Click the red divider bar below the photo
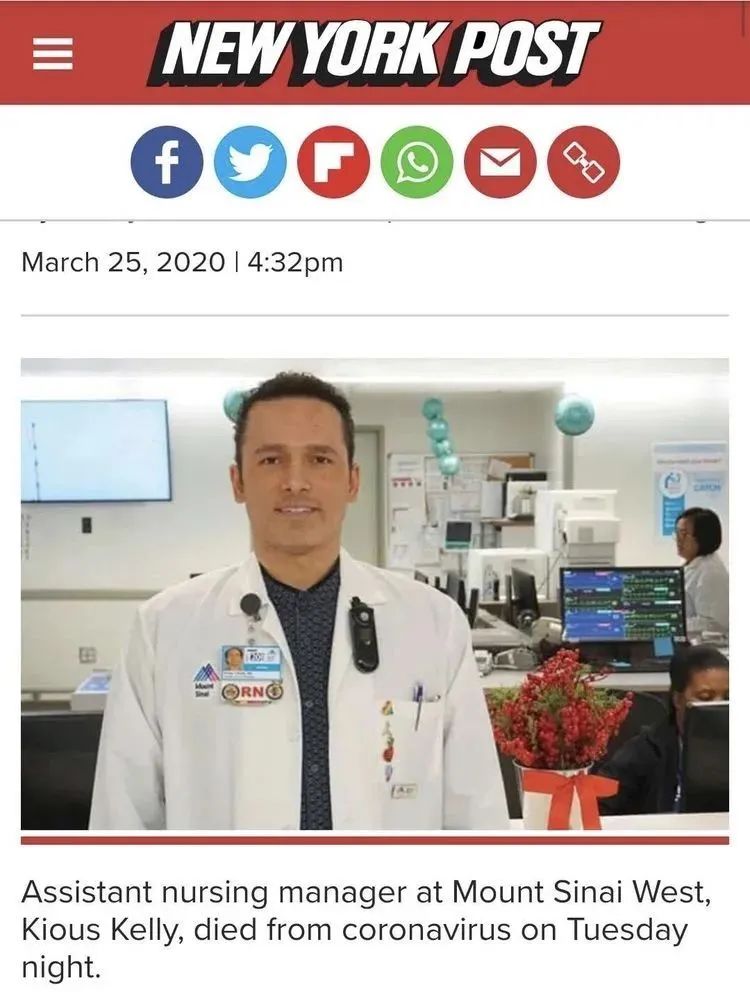750x992 pixels. [x=375, y=840]
